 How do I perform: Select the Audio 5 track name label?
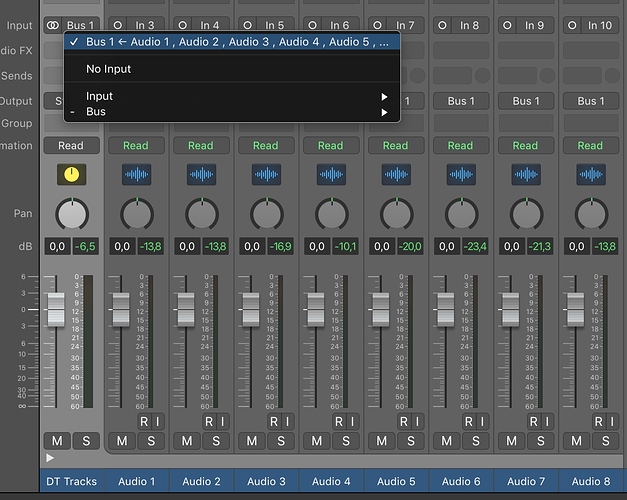(x=396, y=481)
